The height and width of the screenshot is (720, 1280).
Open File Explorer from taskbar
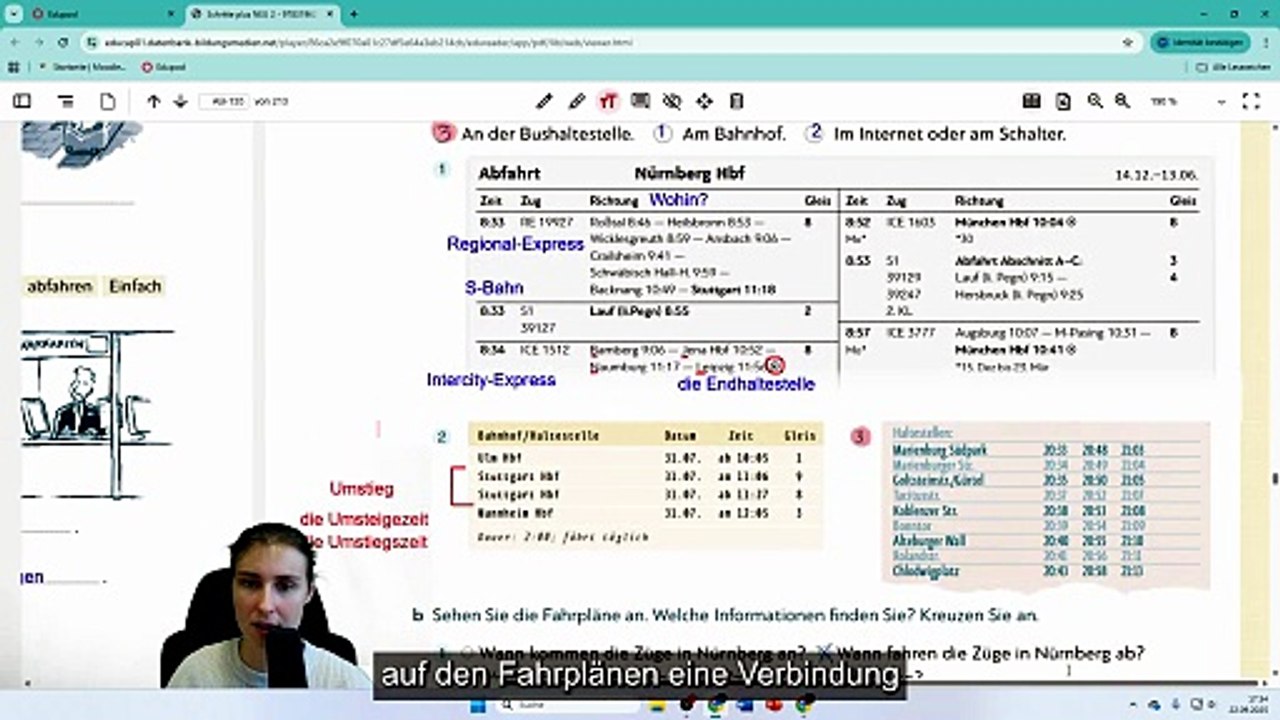657,706
